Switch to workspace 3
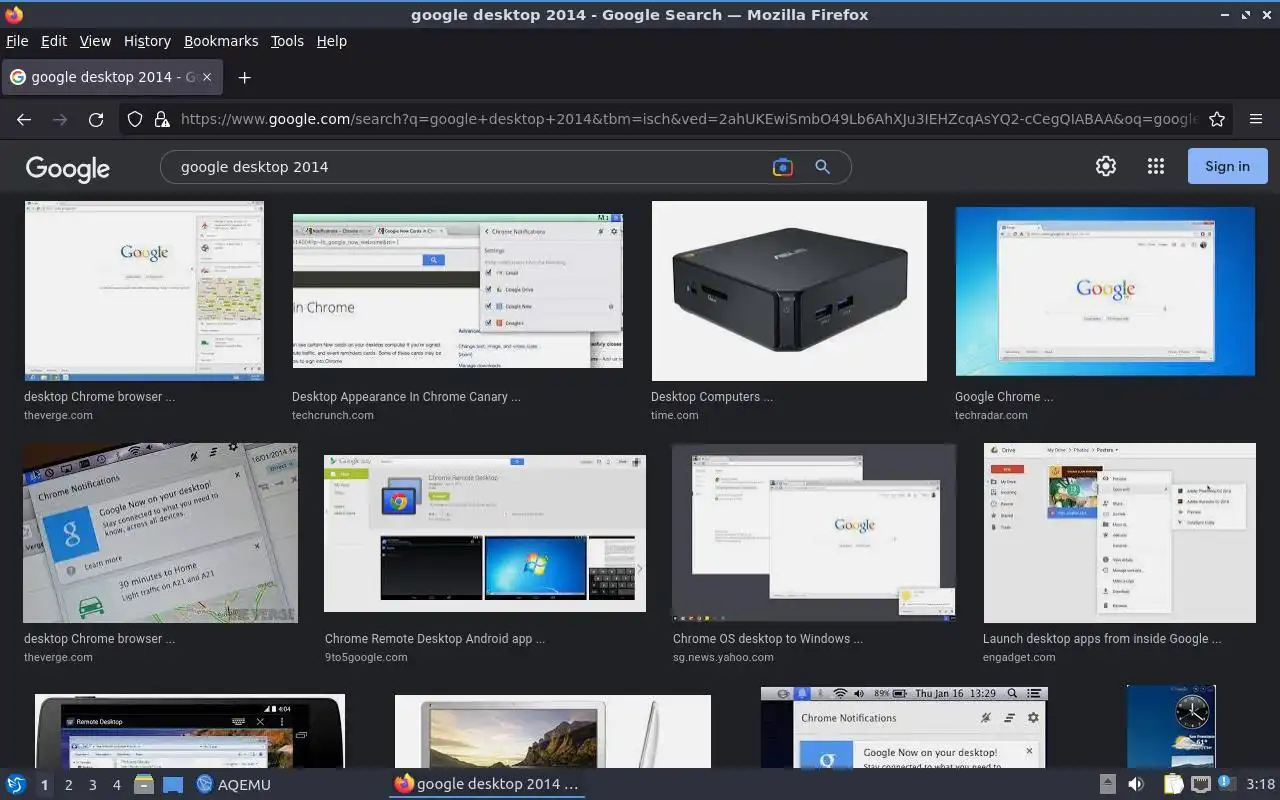Image resolution: width=1280 pixels, height=800 pixels. pos(92,785)
